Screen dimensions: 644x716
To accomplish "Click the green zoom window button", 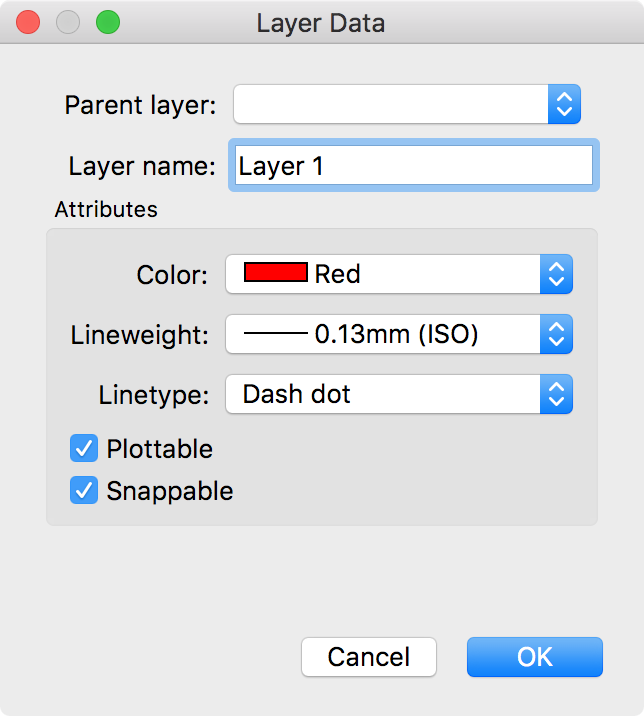I will pos(107,22).
